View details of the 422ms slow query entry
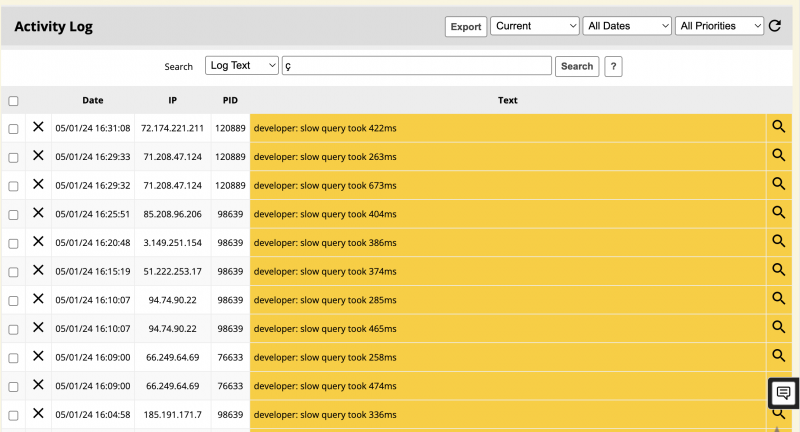The image size is (800, 432). (x=778, y=127)
